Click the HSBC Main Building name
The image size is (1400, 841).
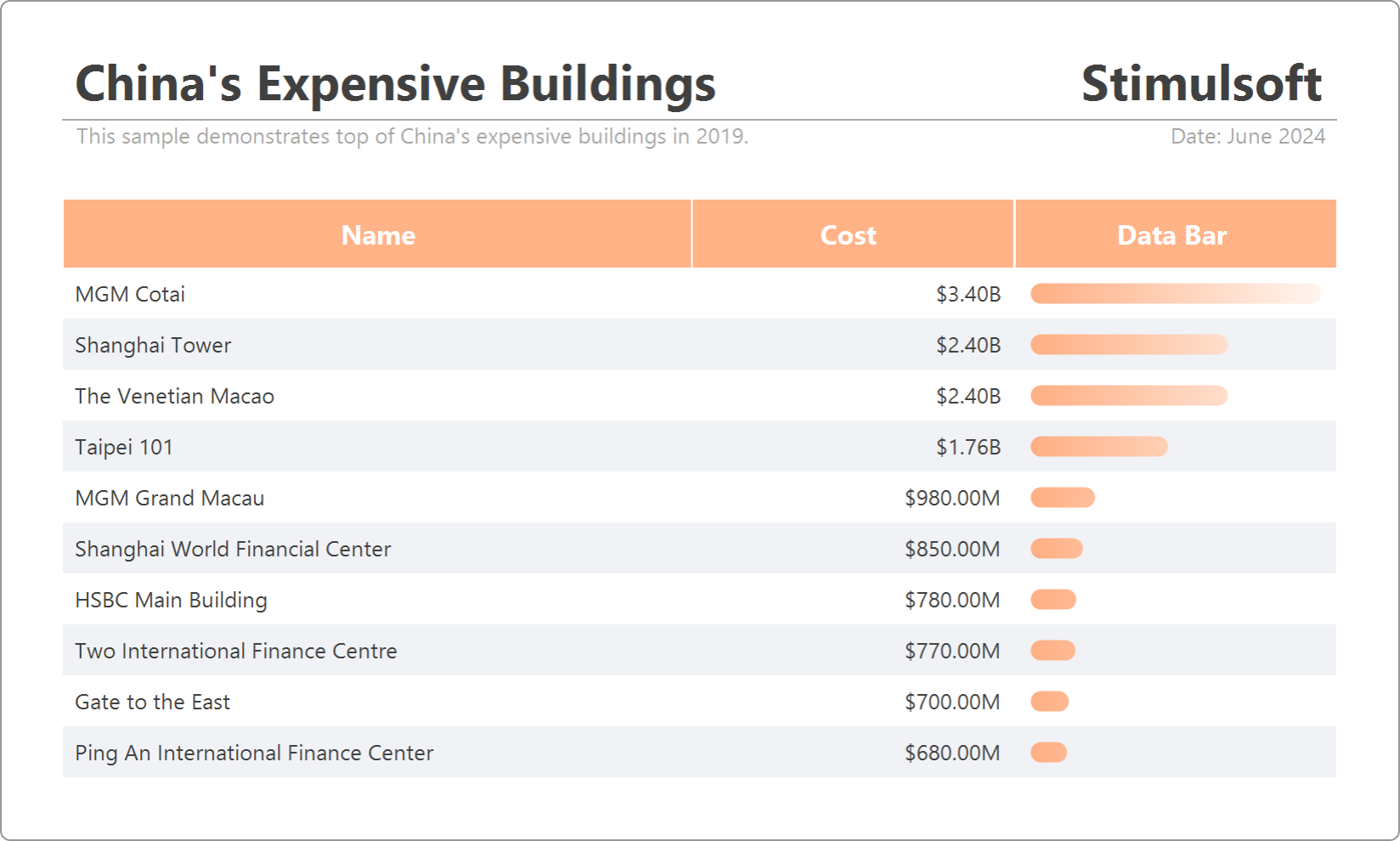(x=171, y=600)
